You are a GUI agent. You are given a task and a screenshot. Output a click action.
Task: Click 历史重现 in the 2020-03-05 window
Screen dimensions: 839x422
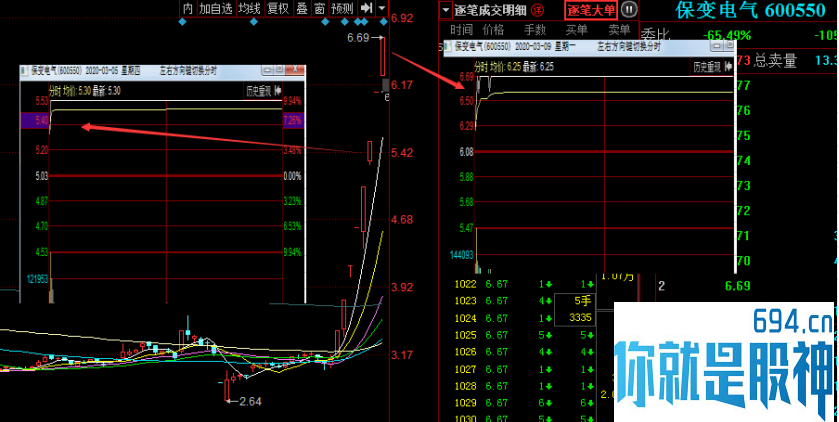point(258,91)
